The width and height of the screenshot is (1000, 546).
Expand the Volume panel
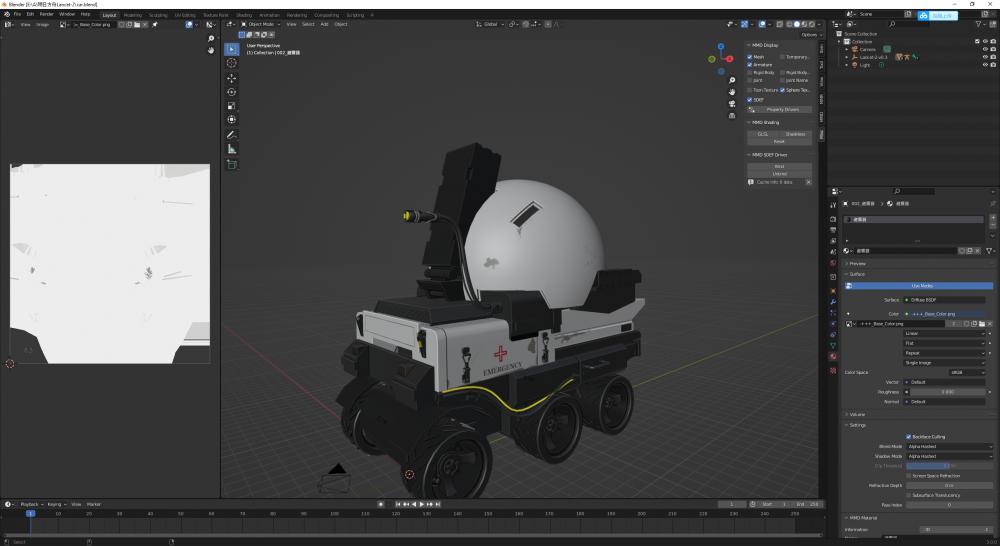[857, 415]
